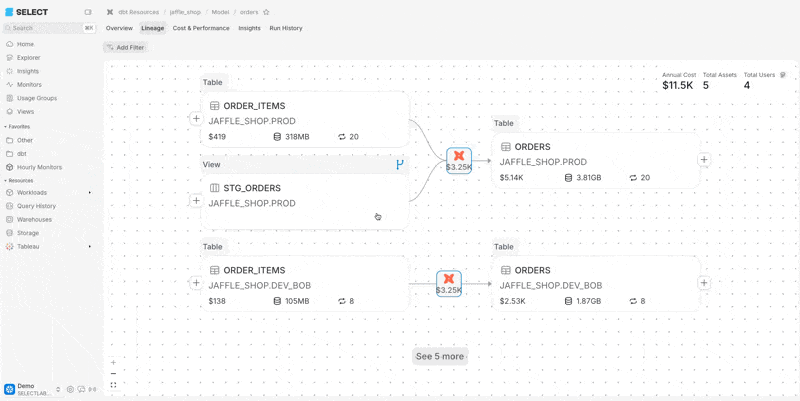Select the ORDER_ITEMS JAFFLE_SHOP.PROD card
The image size is (800, 401).
(x=305, y=120)
